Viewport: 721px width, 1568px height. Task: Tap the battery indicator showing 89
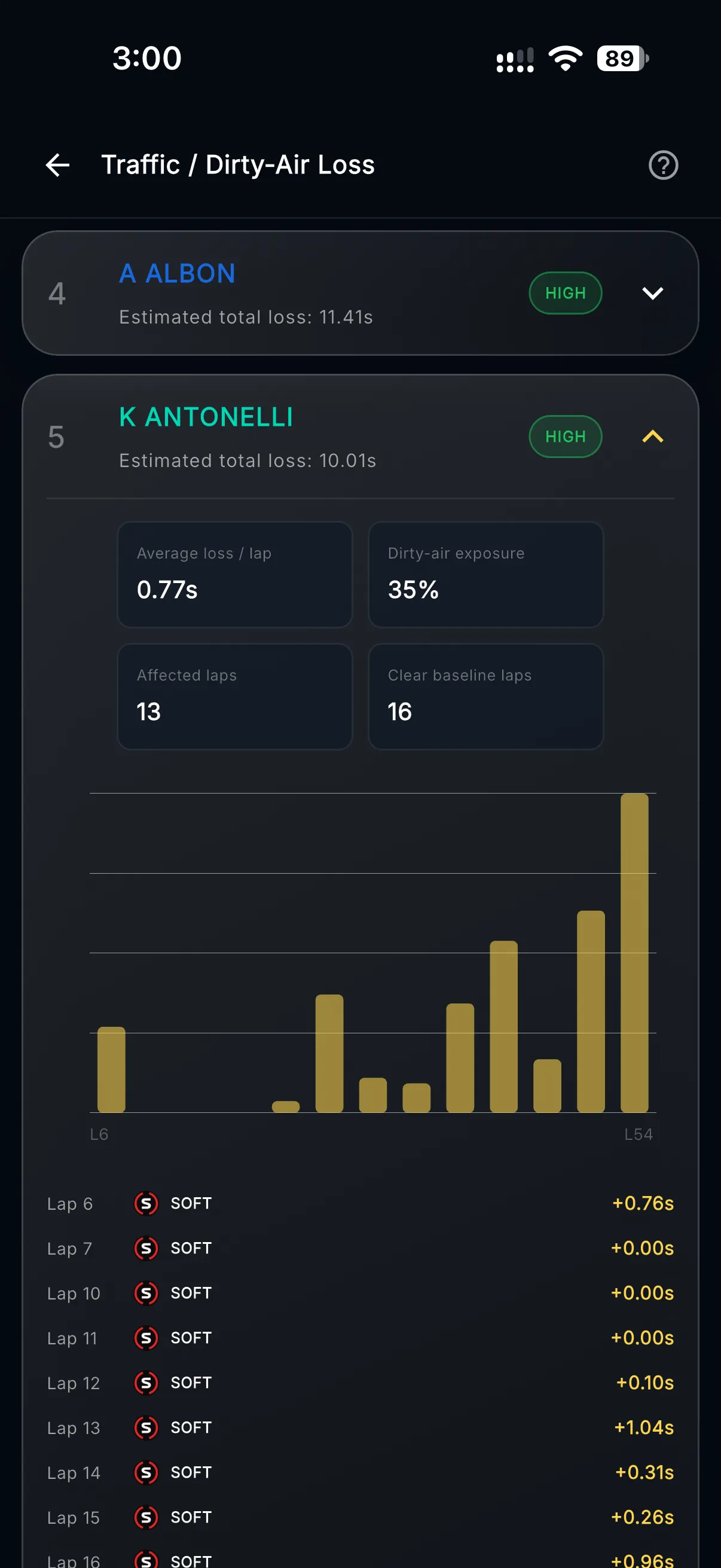click(623, 59)
